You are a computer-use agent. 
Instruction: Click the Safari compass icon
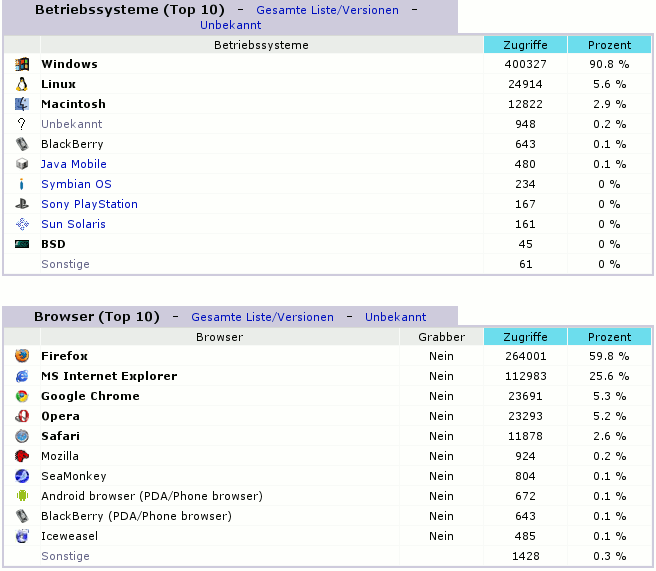tap(22, 436)
